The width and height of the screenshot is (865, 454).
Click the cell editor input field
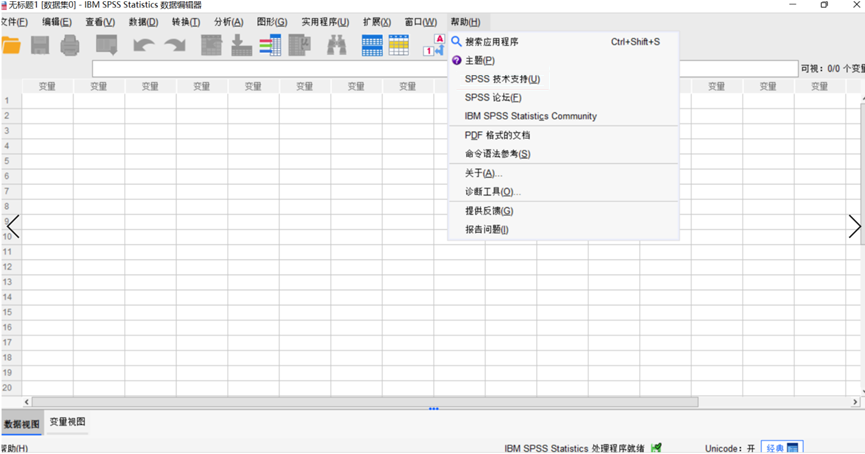point(270,69)
